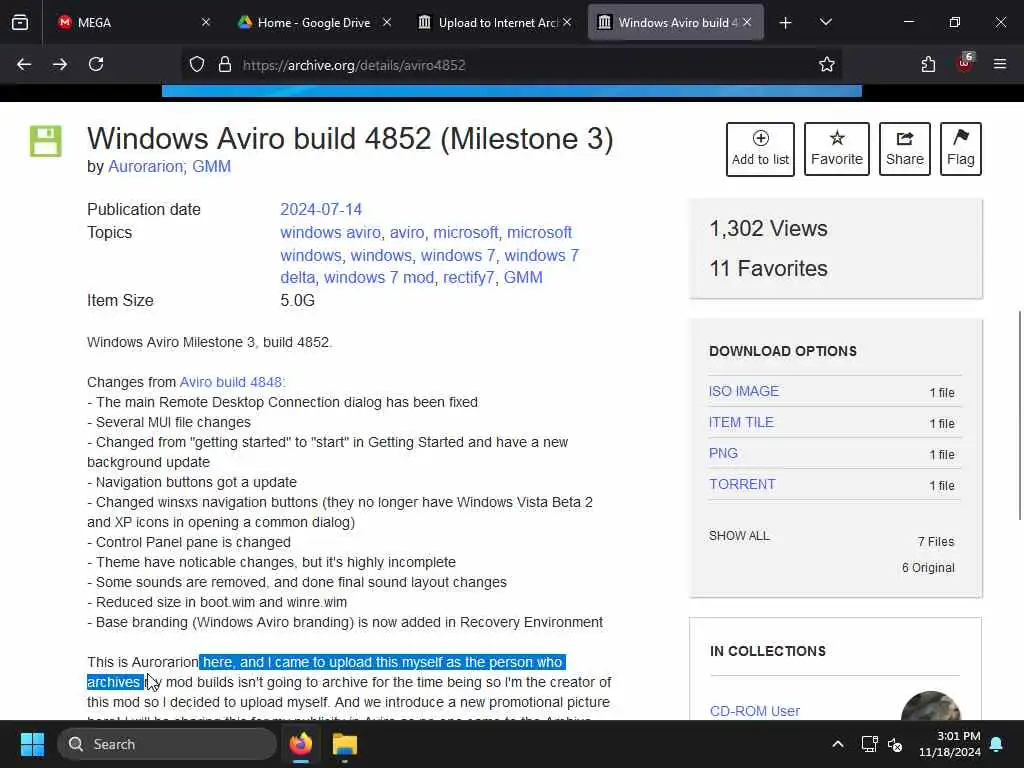Click the '1,302 Views' text
Screen dimensions: 1024x768
coord(768,229)
